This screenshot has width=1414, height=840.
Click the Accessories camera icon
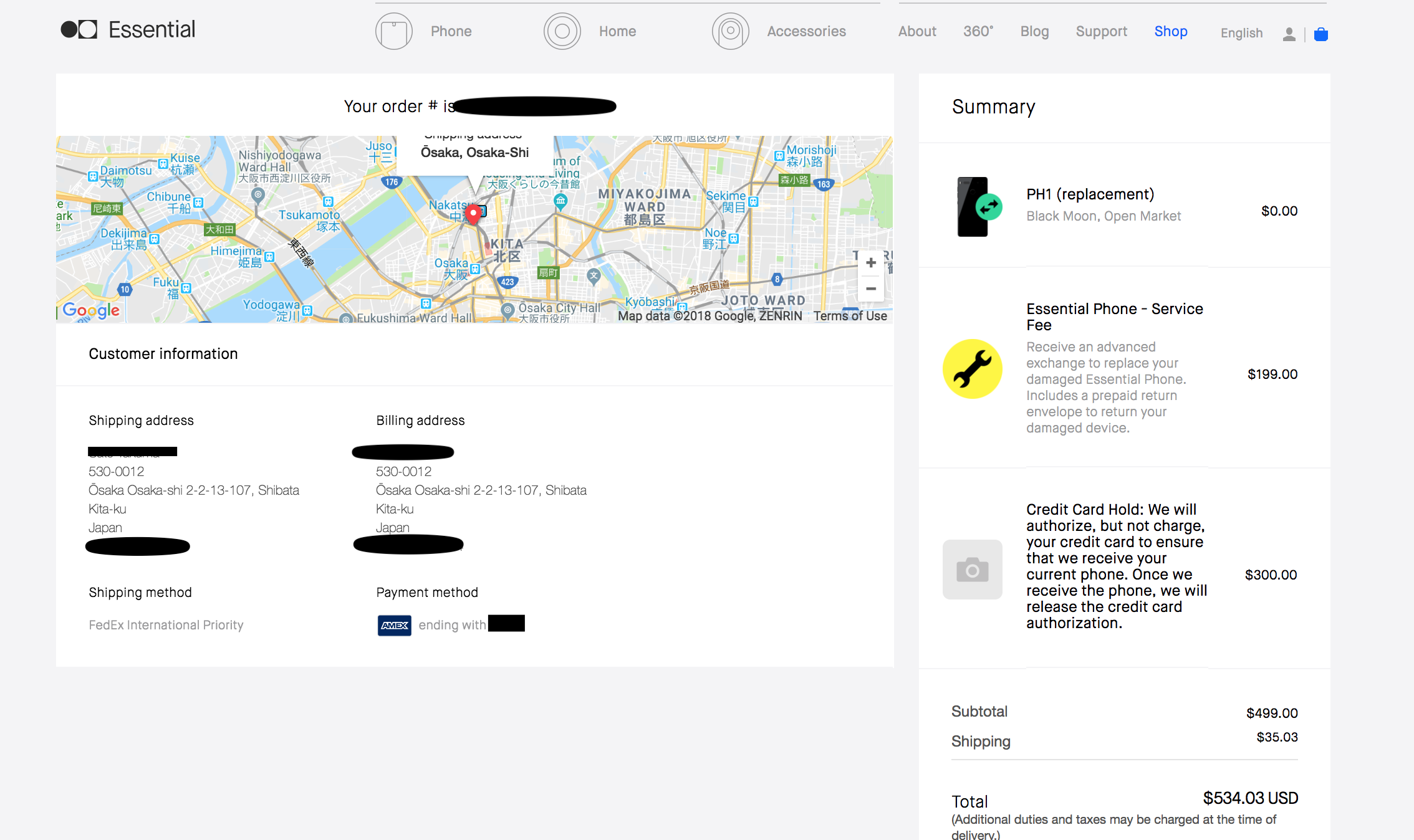[730, 31]
